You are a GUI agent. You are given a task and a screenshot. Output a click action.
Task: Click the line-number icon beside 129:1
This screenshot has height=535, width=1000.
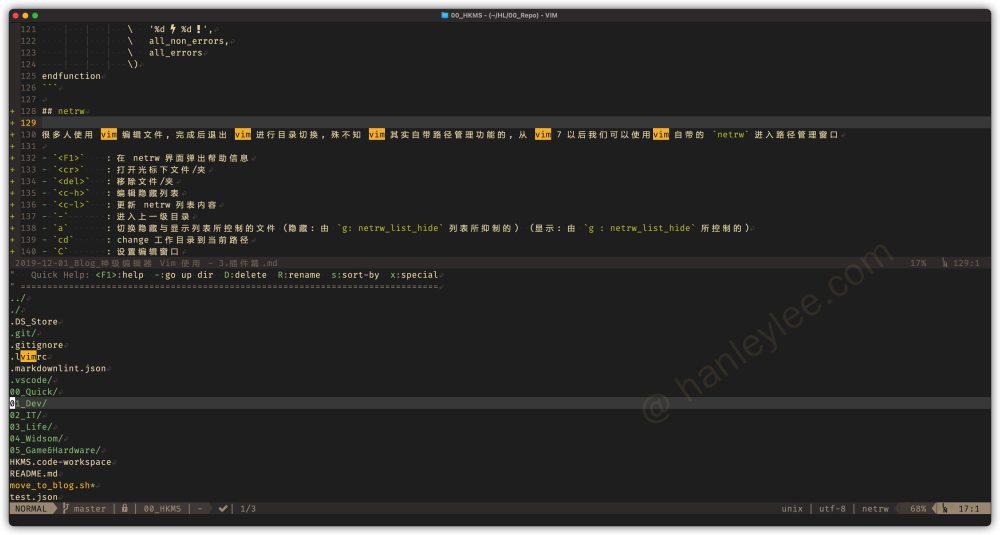coord(945,263)
